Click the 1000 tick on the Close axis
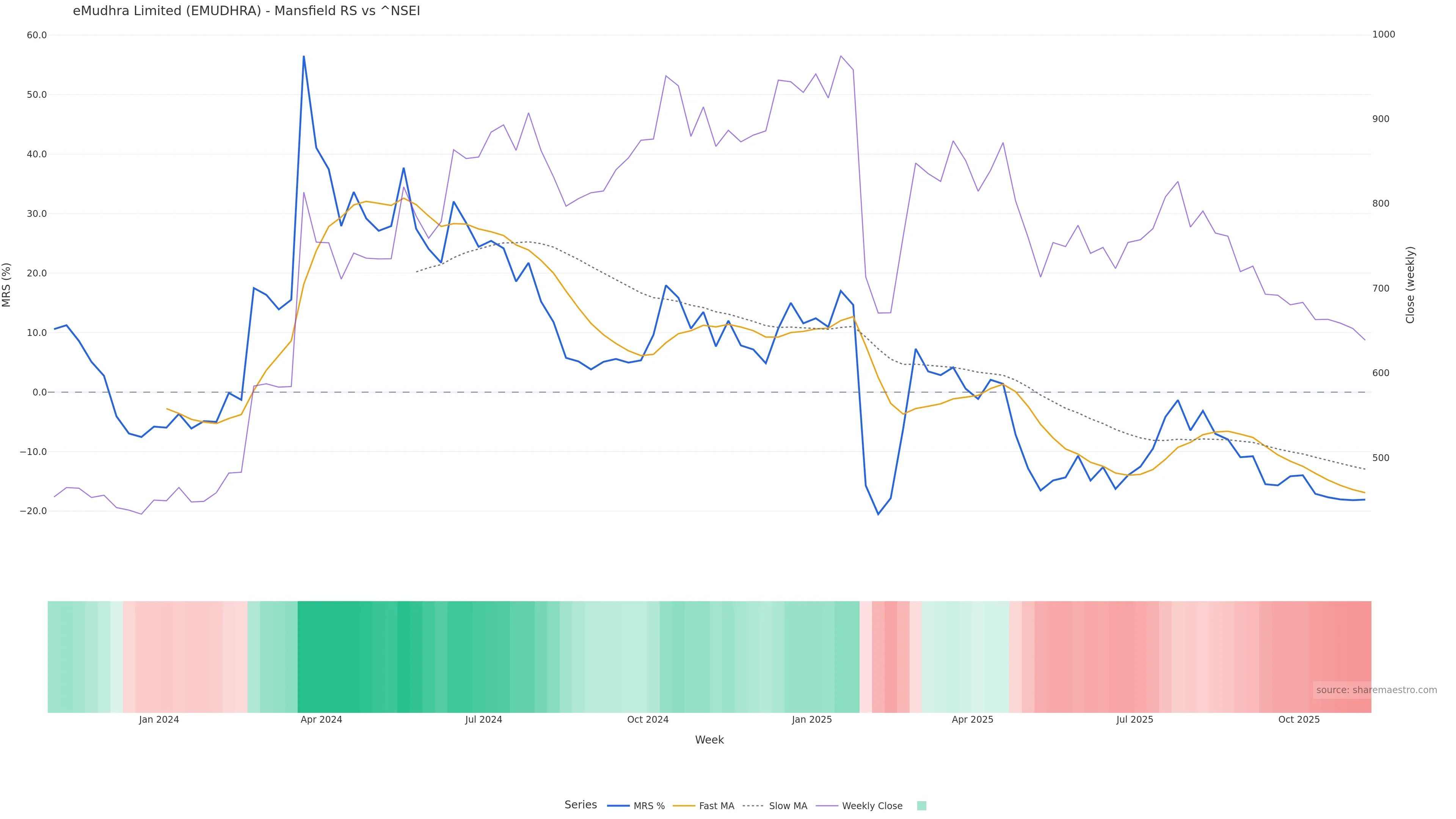Screen dimensions: 1456x819 click(x=1384, y=35)
